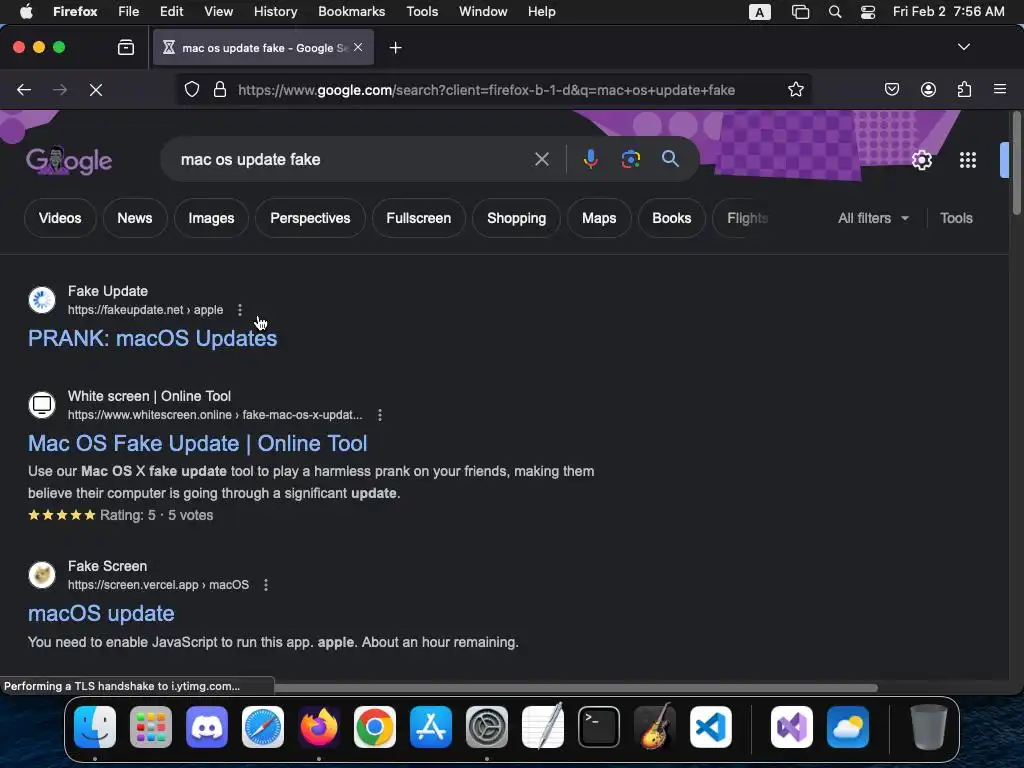This screenshot has height=768, width=1024.
Task: Expand the All filters dropdown
Action: click(x=873, y=218)
